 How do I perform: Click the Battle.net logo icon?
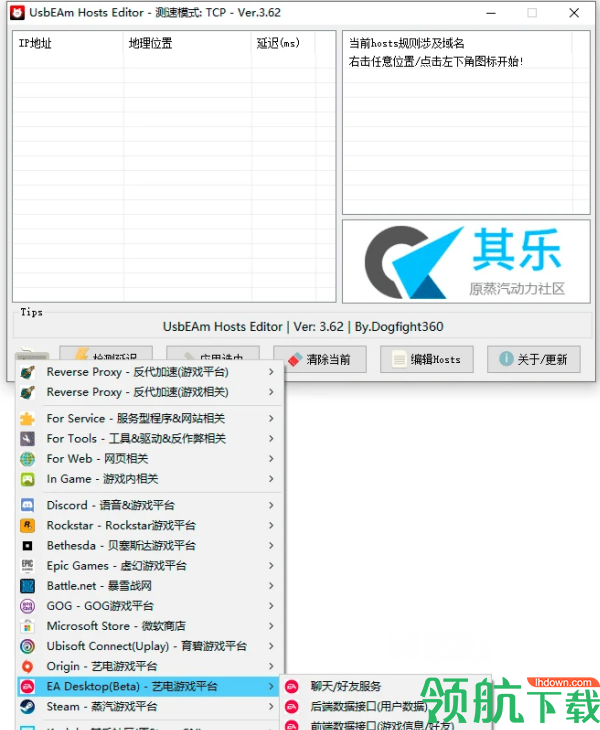[27, 586]
